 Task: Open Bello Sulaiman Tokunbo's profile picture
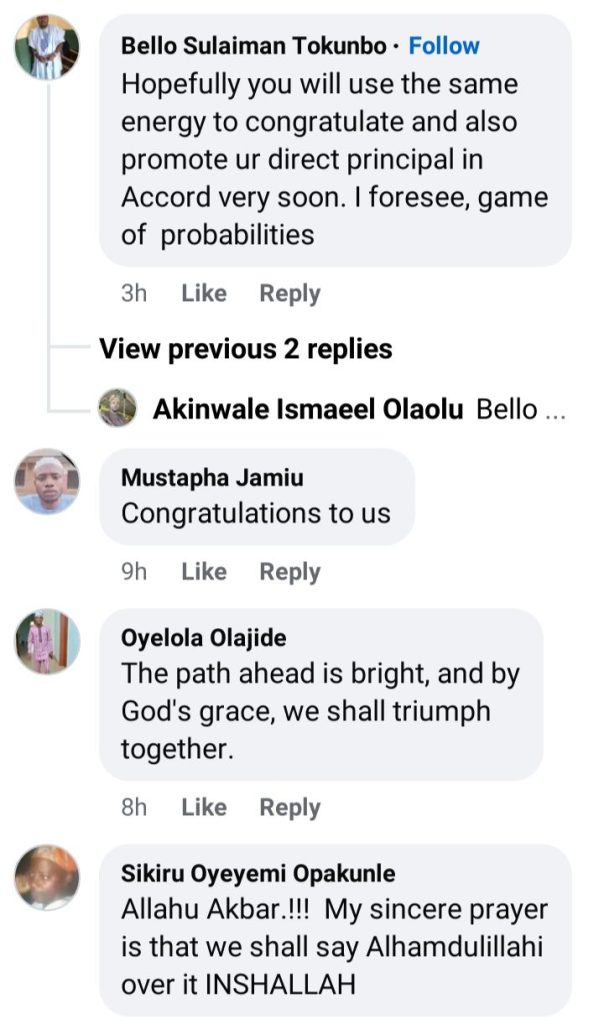(x=47, y=47)
